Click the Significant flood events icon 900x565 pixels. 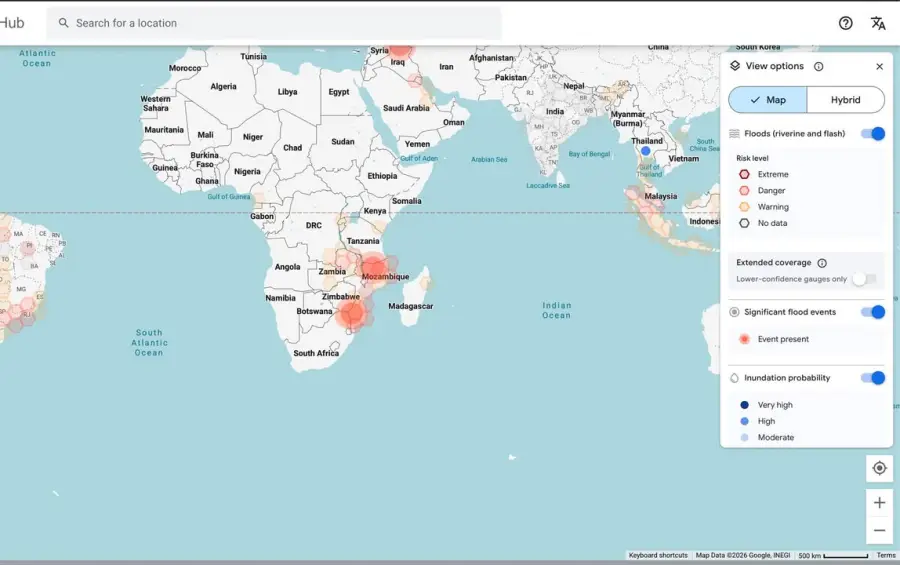(734, 312)
